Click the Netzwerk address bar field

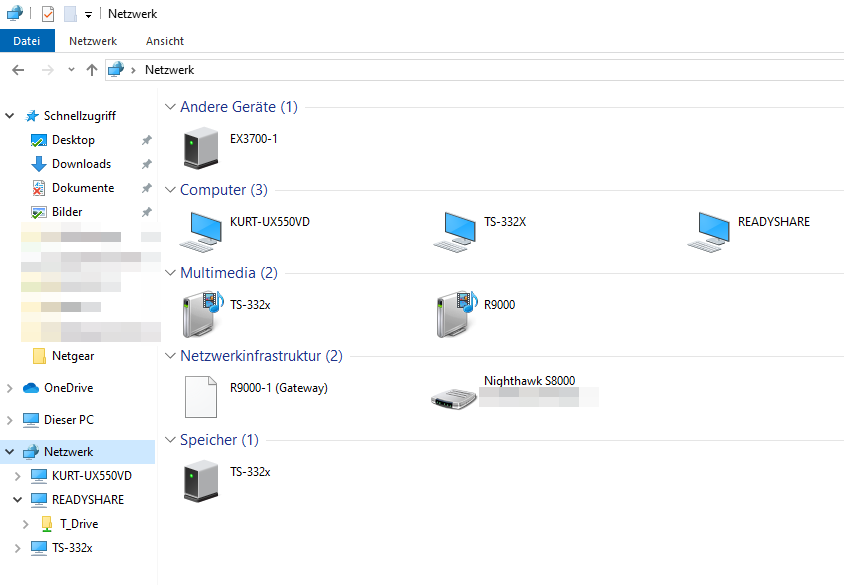480,70
